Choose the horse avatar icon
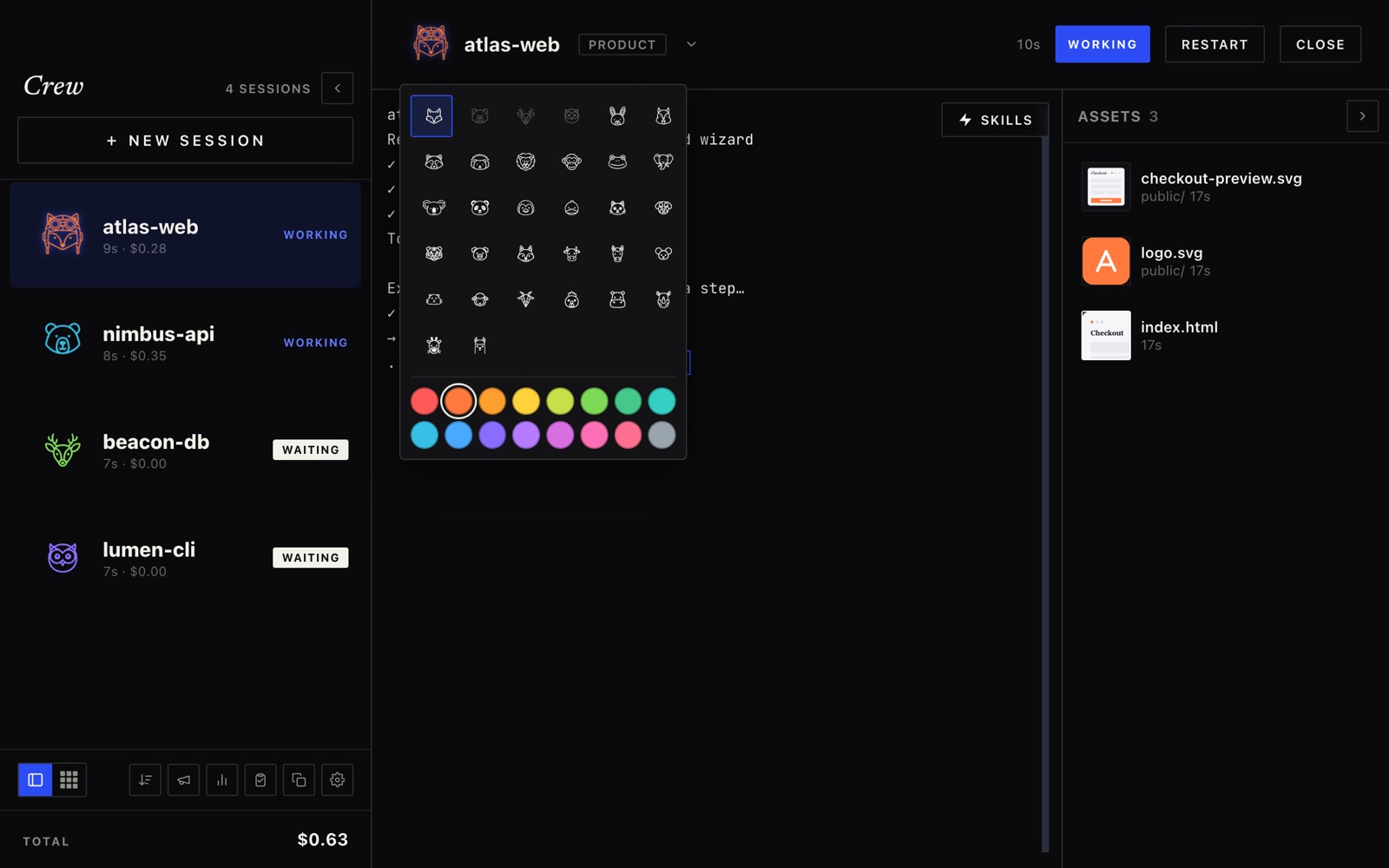Viewport: 1389px width, 868px height. tap(617, 254)
